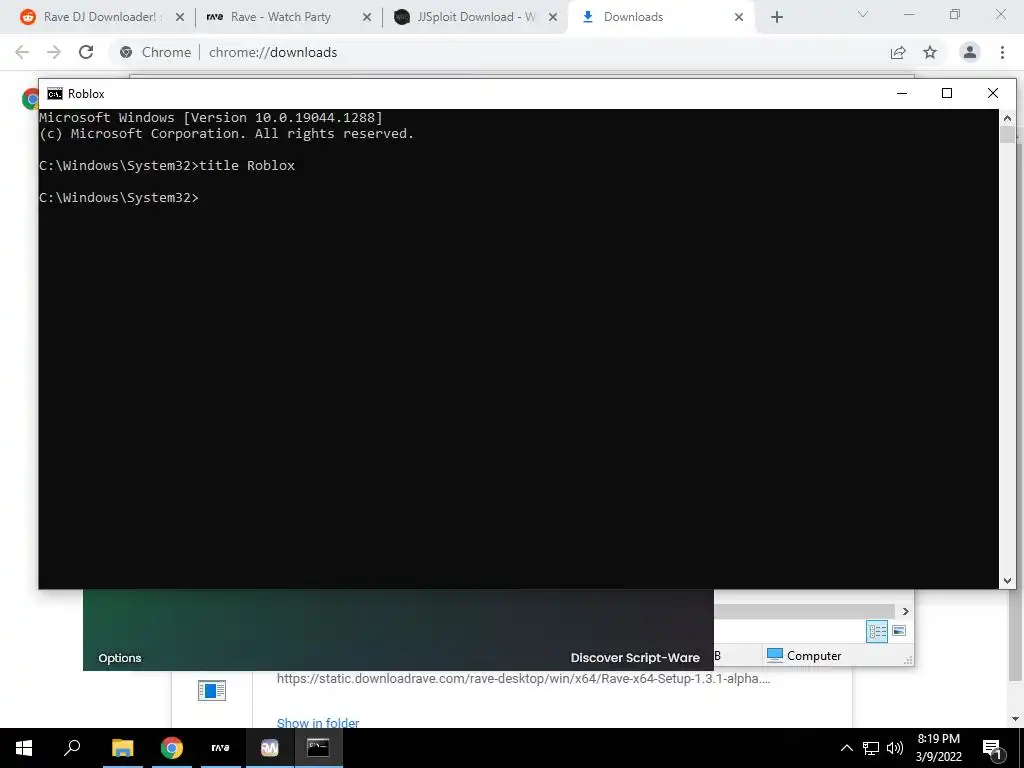1024x768 pixels.
Task: Open File Explorer from the taskbar
Action: [x=122, y=748]
